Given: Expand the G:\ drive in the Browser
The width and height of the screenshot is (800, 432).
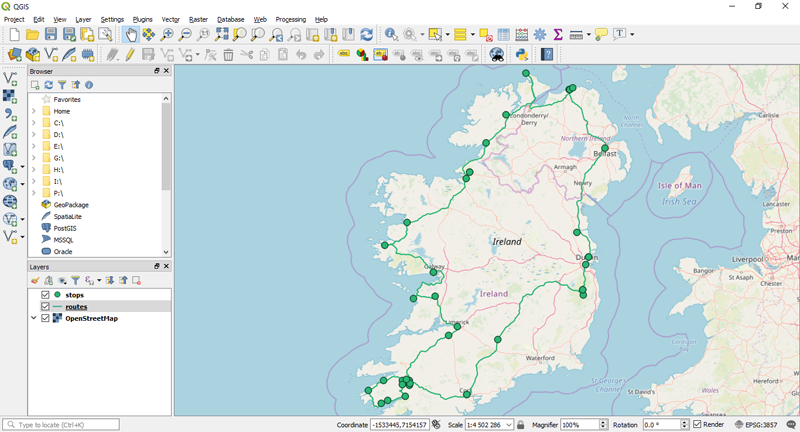Looking at the screenshot, I should click(34, 158).
